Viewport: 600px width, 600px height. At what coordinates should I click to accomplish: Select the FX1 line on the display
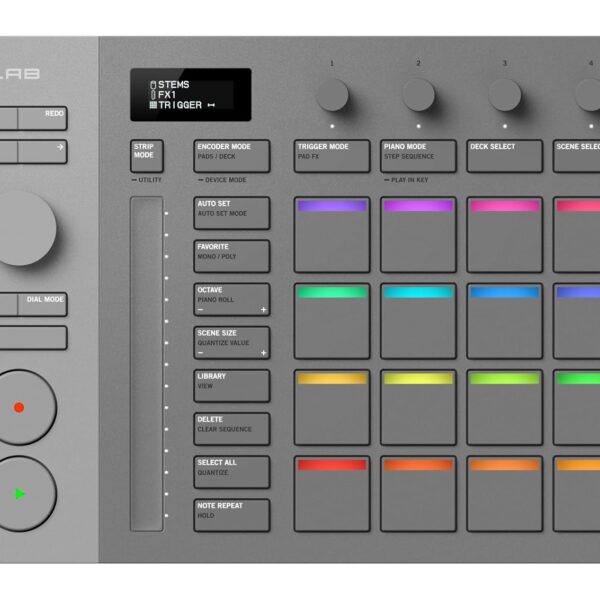163,95
